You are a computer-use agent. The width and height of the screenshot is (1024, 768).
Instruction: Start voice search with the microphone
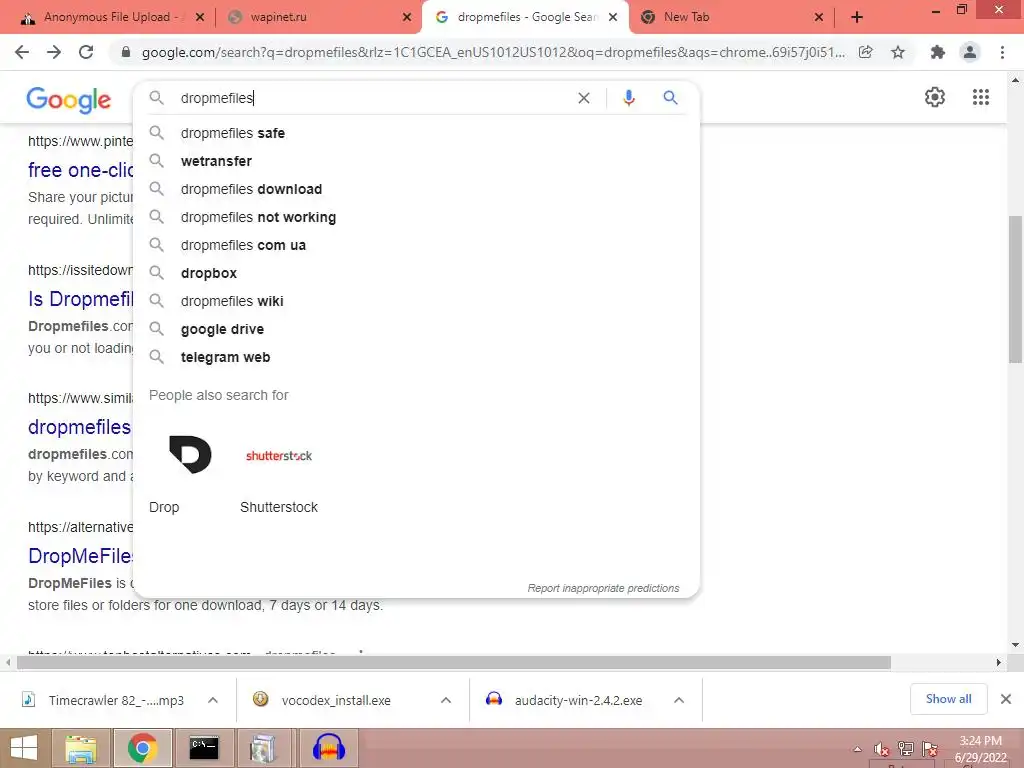click(629, 98)
